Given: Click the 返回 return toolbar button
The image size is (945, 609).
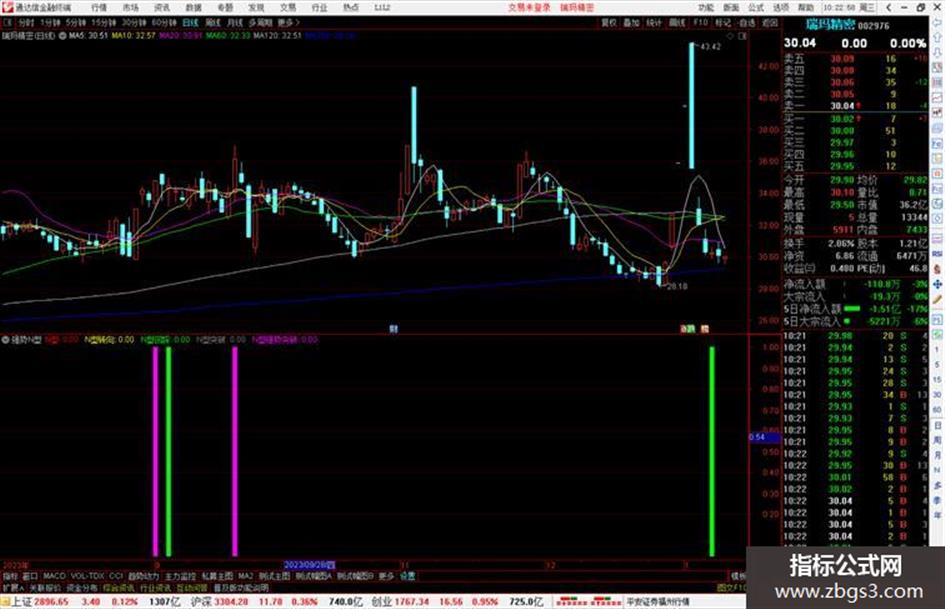Looking at the screenshot, I should click(x=770, y=22).
